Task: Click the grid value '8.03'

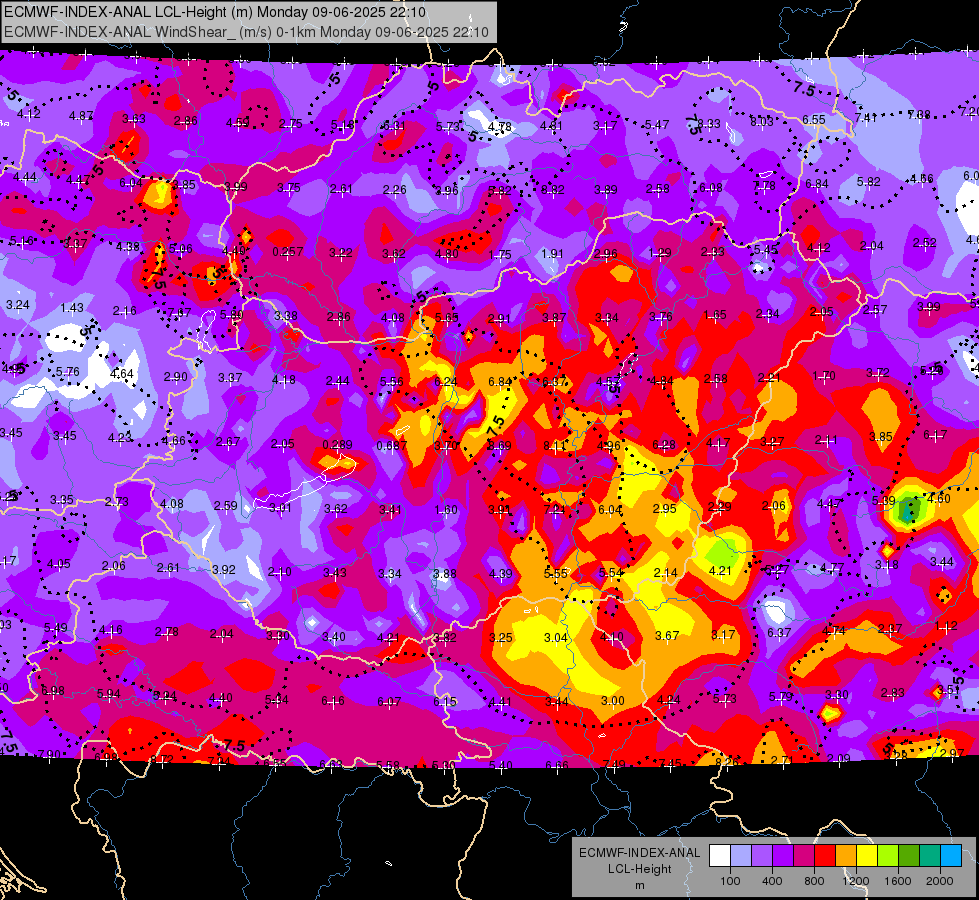Action: point(762,121)
